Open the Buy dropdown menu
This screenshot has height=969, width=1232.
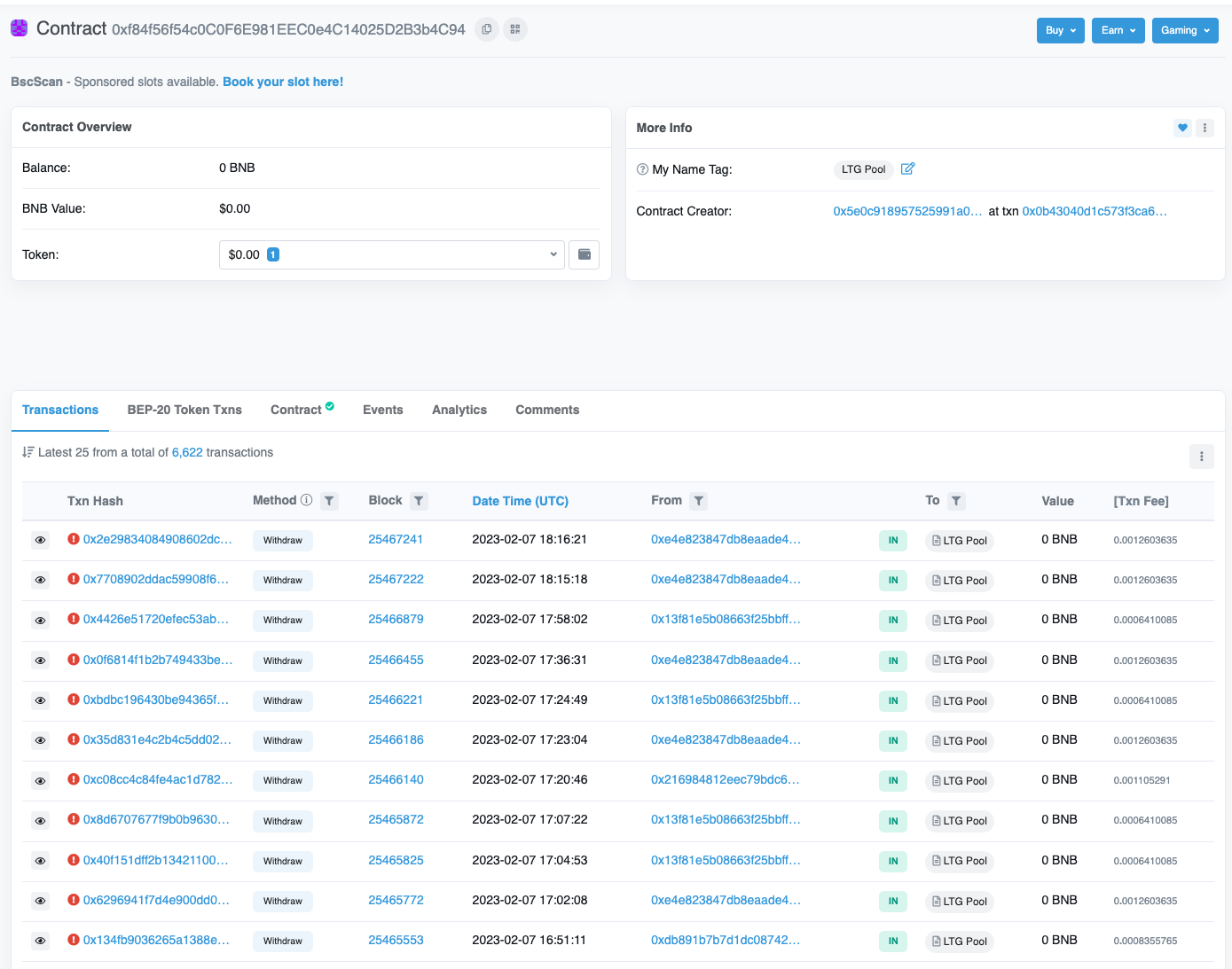coord(1061,30)
